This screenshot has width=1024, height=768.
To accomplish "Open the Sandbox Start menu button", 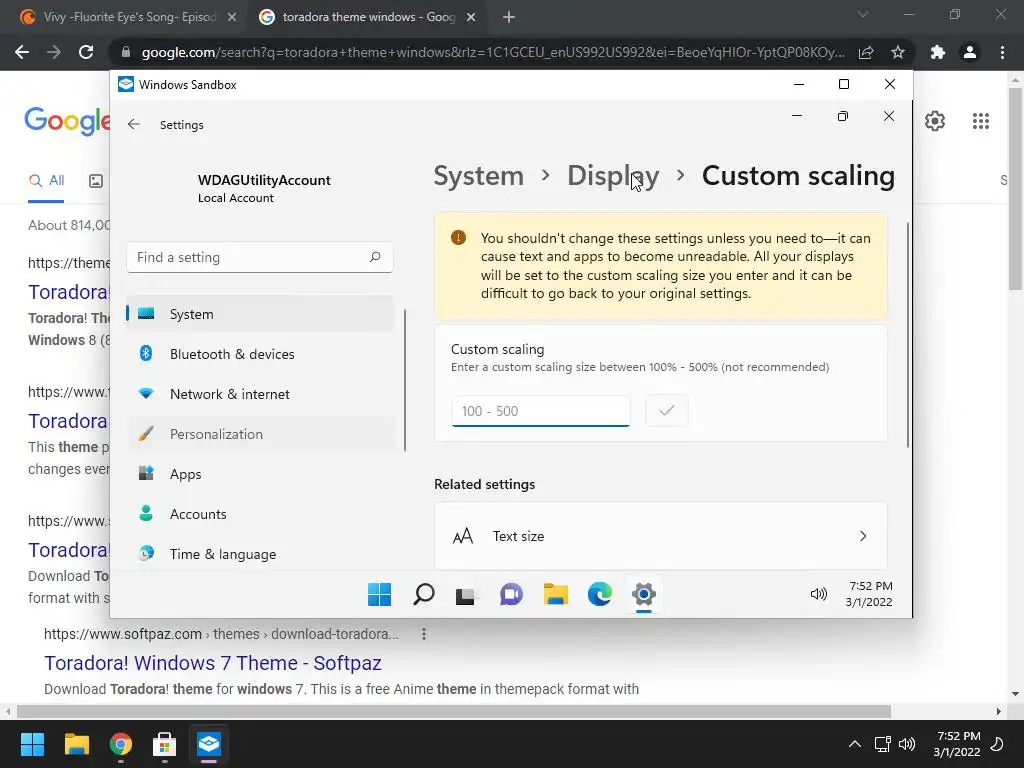I will tap(379, 594).
